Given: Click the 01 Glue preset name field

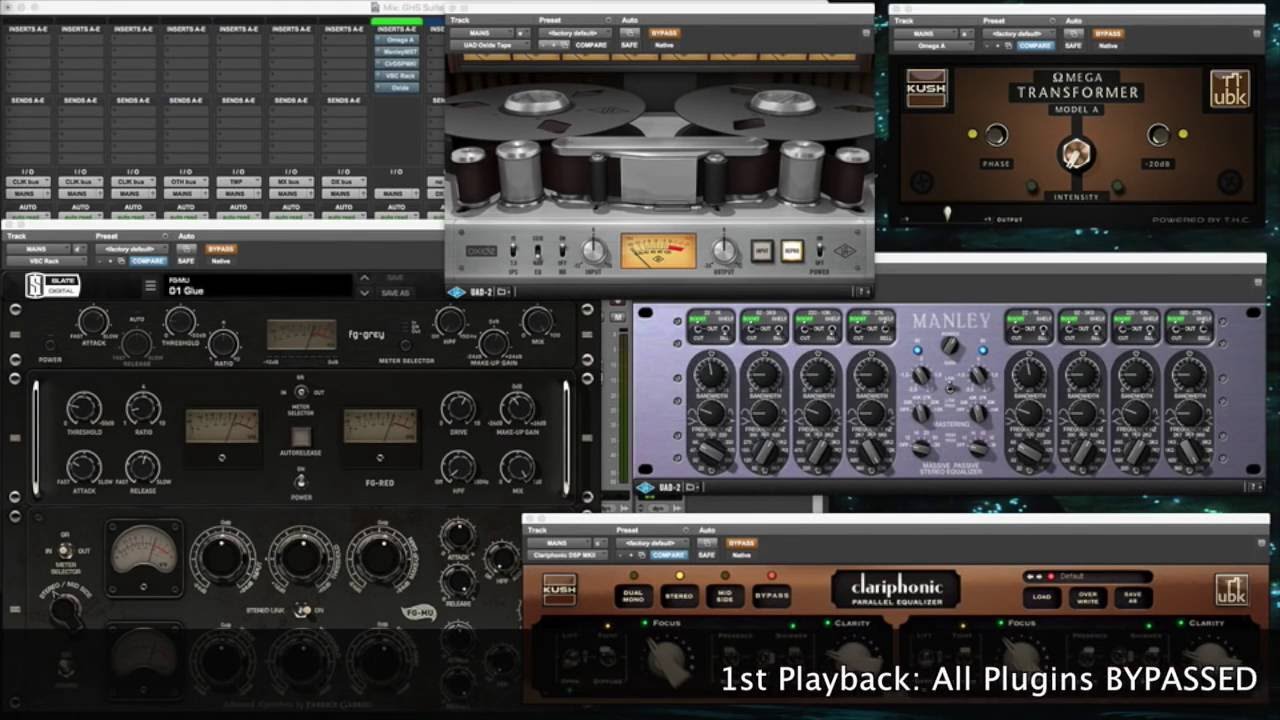Looking at the screenshot, I should coord(258,286).
